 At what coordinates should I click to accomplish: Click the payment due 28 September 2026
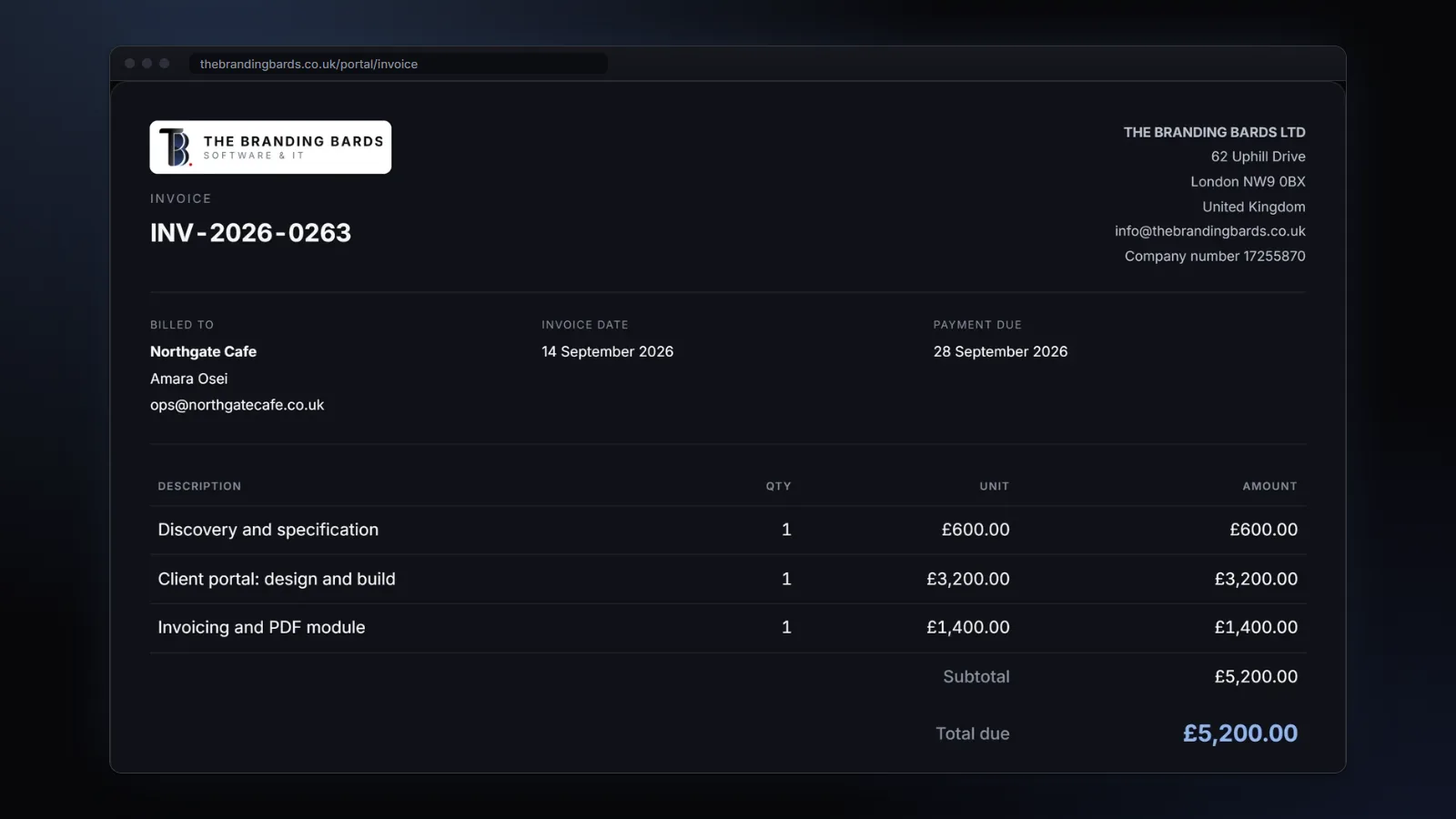(1000, 351)
